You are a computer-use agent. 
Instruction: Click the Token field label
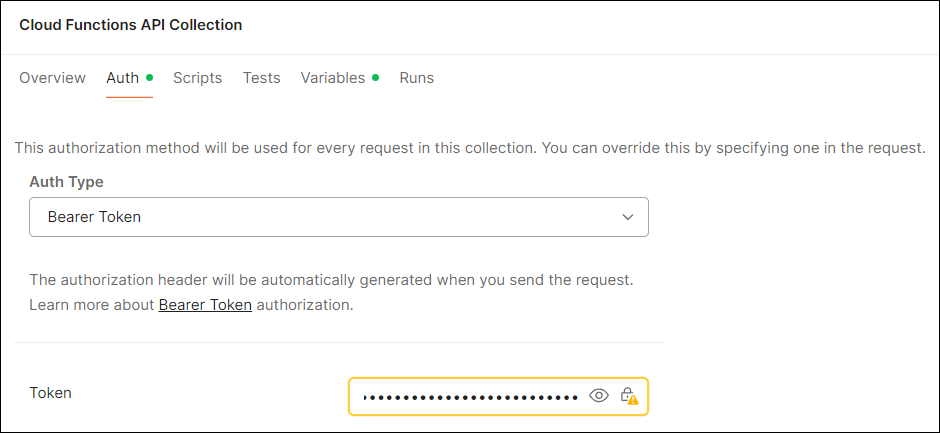click(x=51, y=393)
